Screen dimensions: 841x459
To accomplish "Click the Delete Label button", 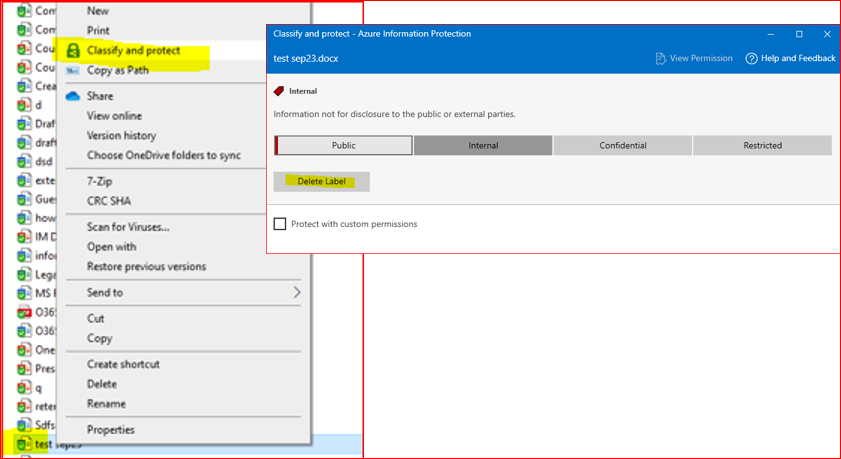I will pos(321,181).
